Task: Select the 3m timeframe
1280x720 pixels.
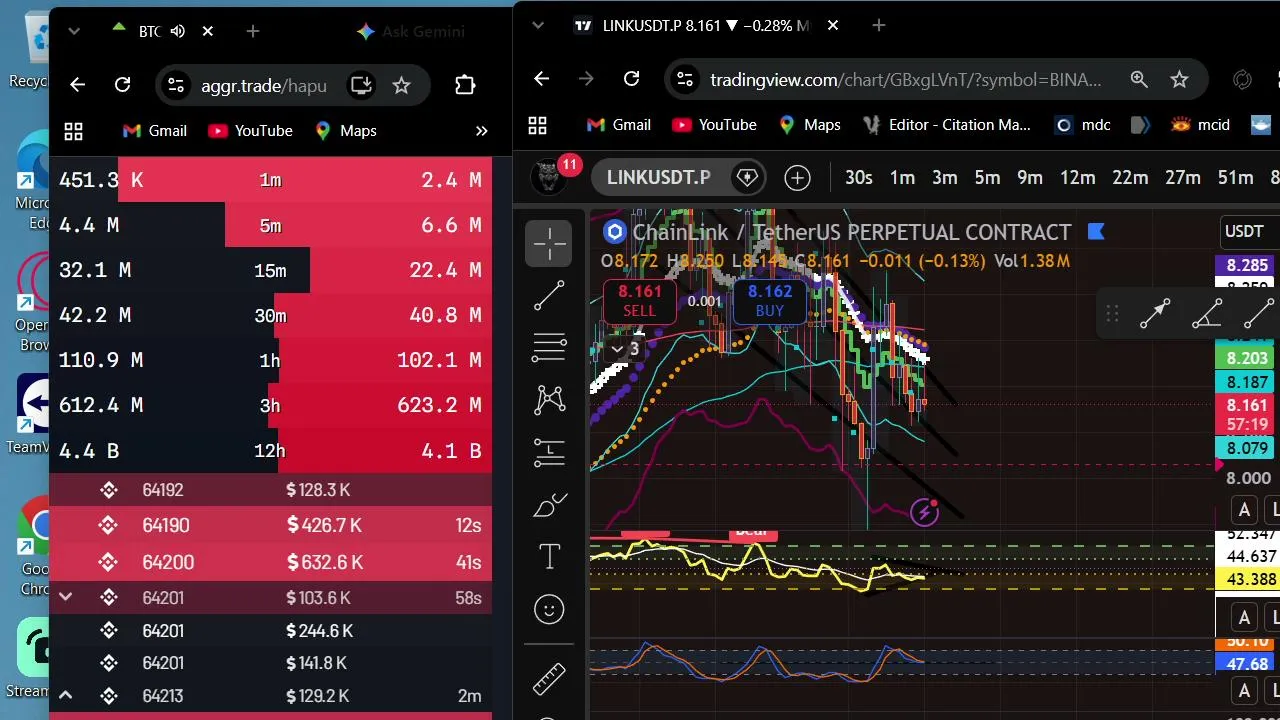Action: (x=945, y=178)
